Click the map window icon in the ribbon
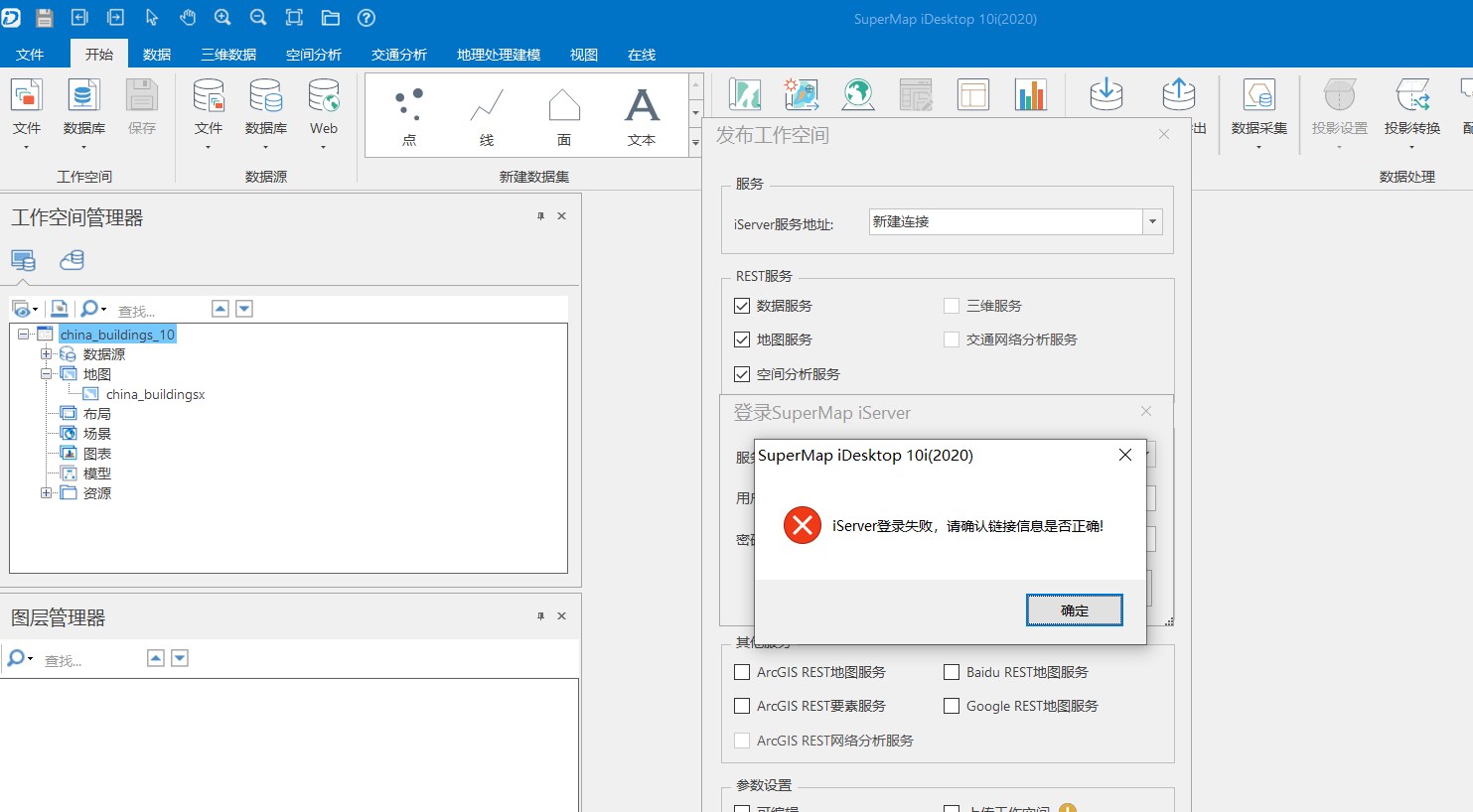Image resolution: width=1473 pixels, height=812 pixels. [745, 94]
